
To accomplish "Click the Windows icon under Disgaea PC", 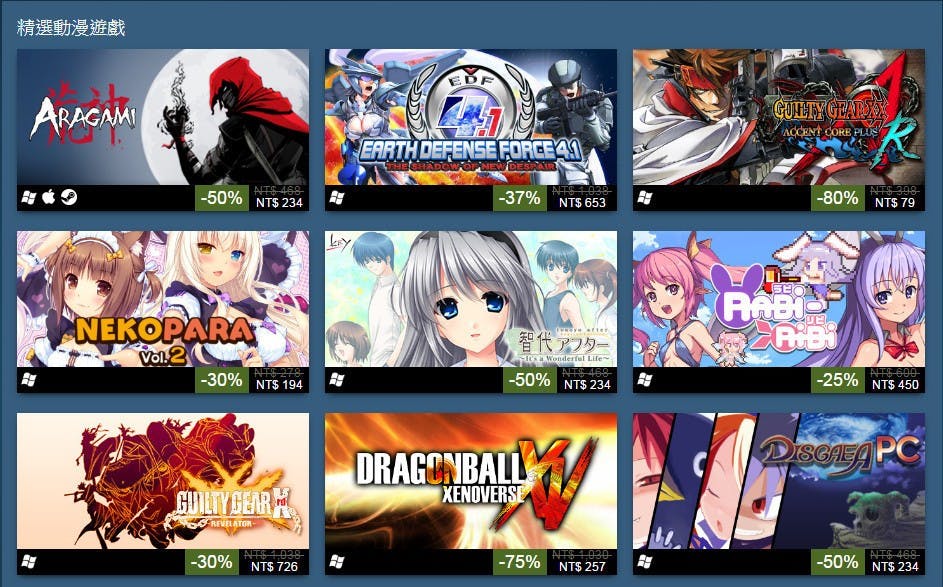I will tap(645, 562).
